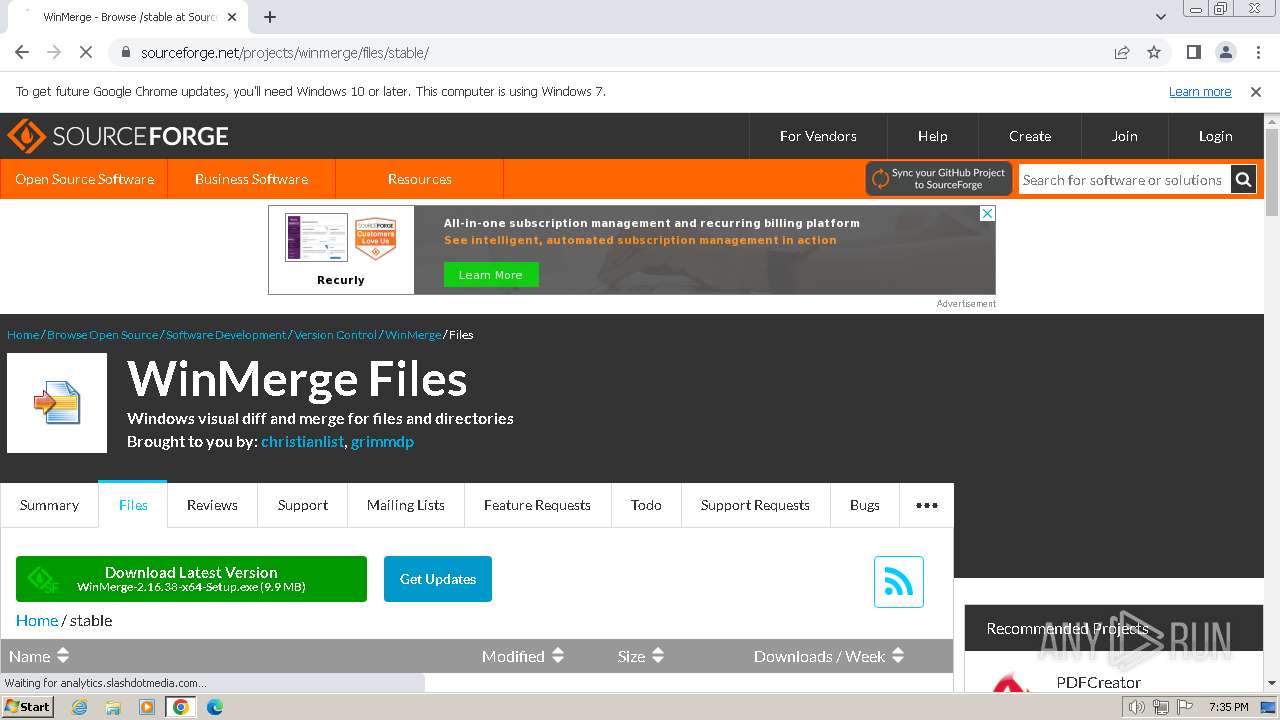Click the Create link
This screenshot has width=1280, height=720.
click(1030, 136)
